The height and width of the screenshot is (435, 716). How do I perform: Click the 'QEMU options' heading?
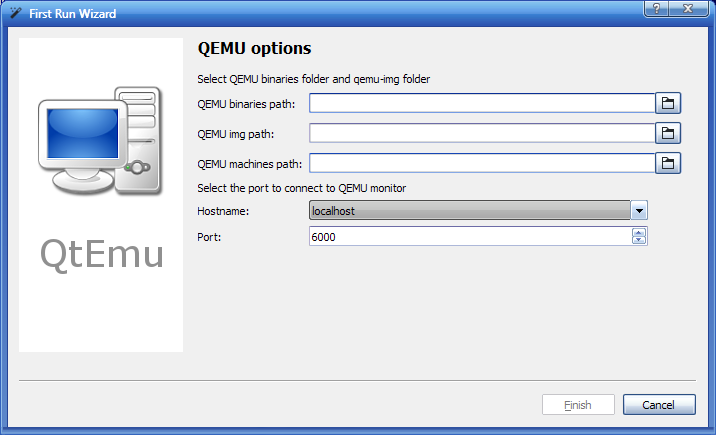click(x=254, y=48)
